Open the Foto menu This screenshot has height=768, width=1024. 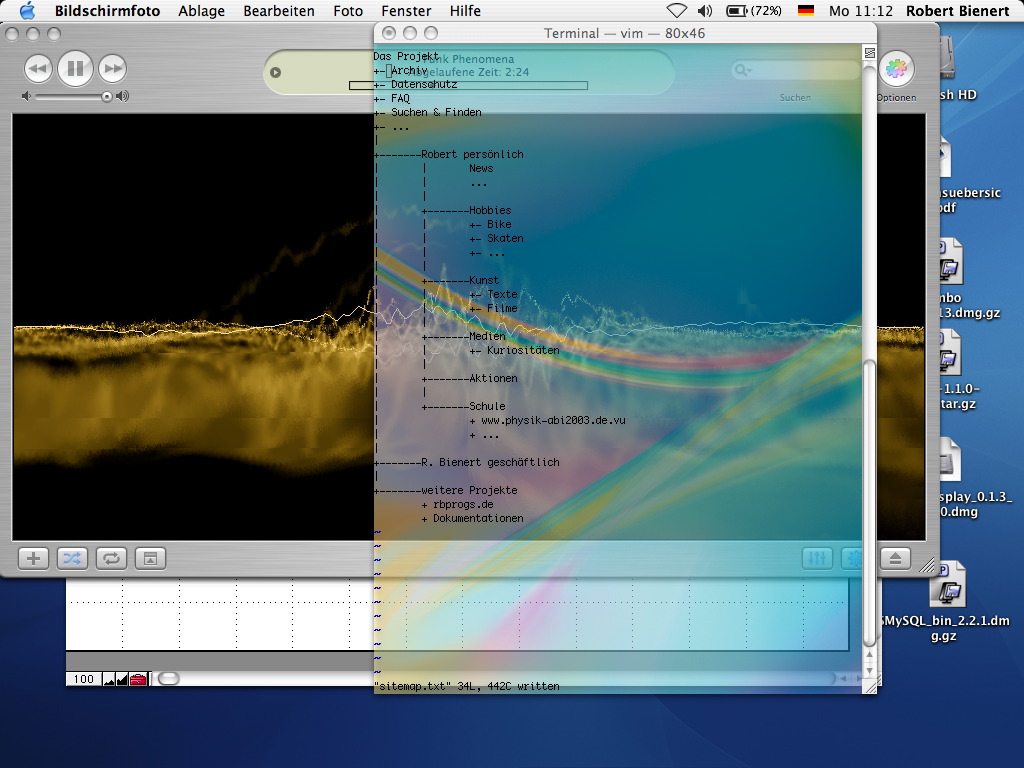[348, 10]
